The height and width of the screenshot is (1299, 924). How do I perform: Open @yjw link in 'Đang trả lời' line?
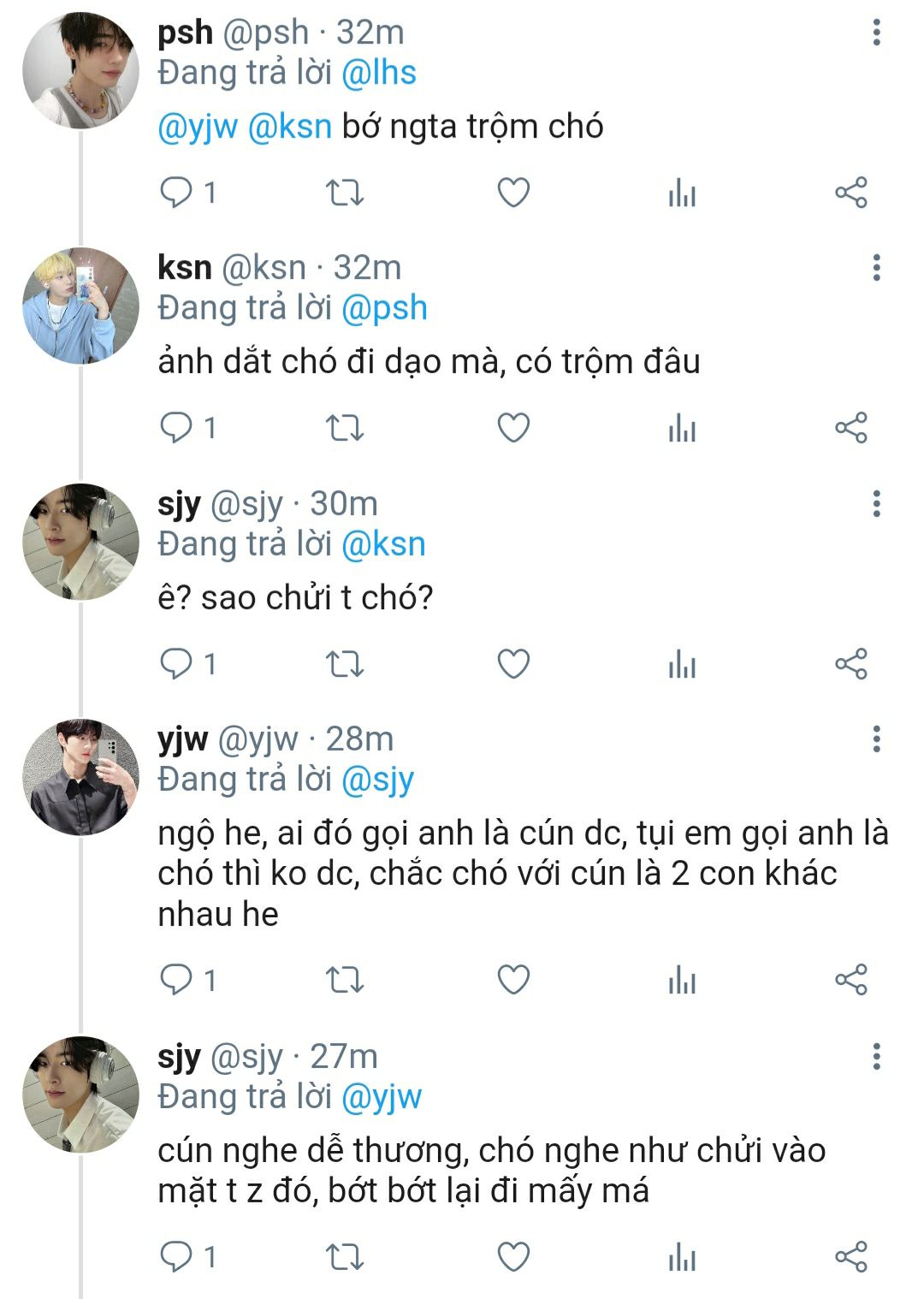coord(382,1097)
